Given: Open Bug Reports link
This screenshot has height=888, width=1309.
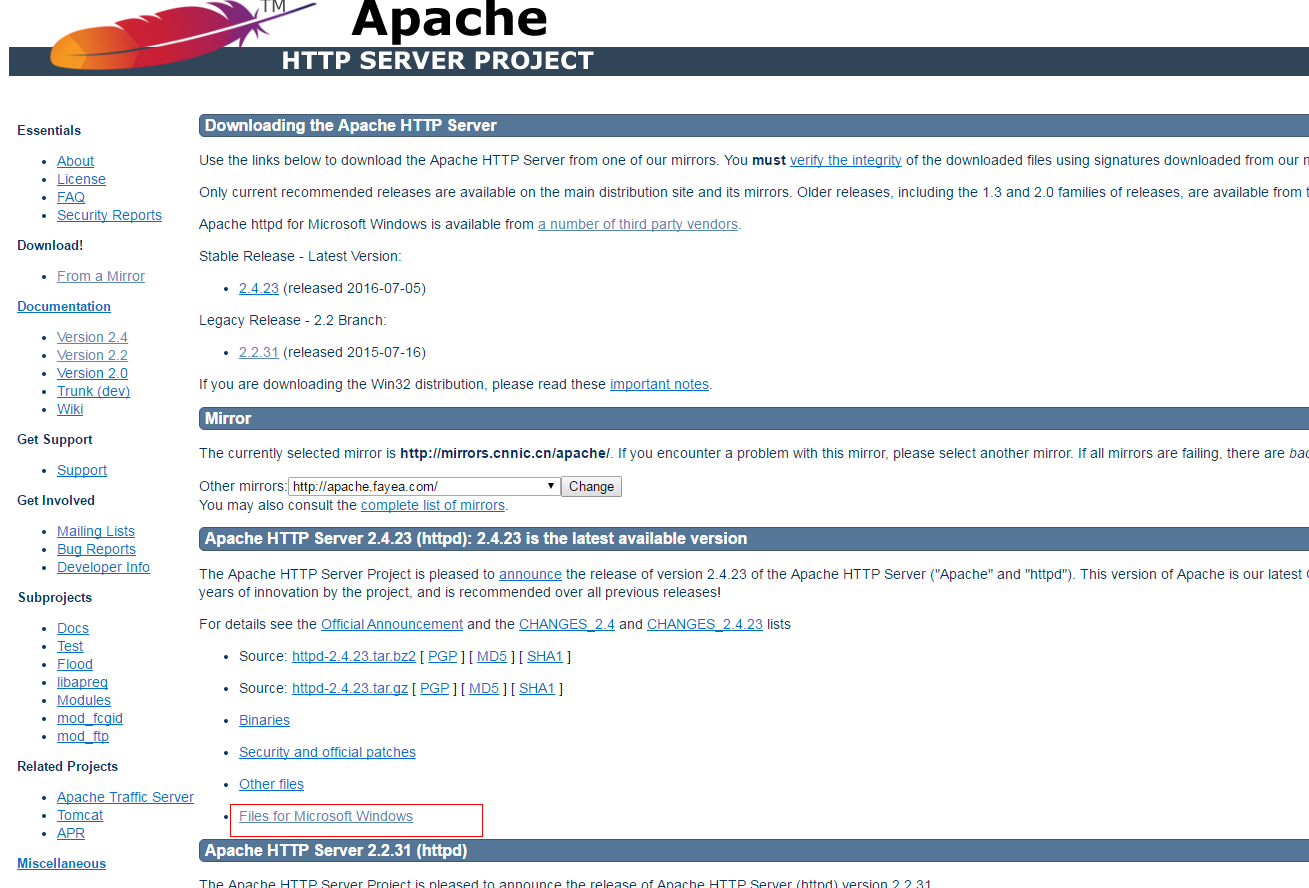Looking at the screenshot, I should point(96,549).
